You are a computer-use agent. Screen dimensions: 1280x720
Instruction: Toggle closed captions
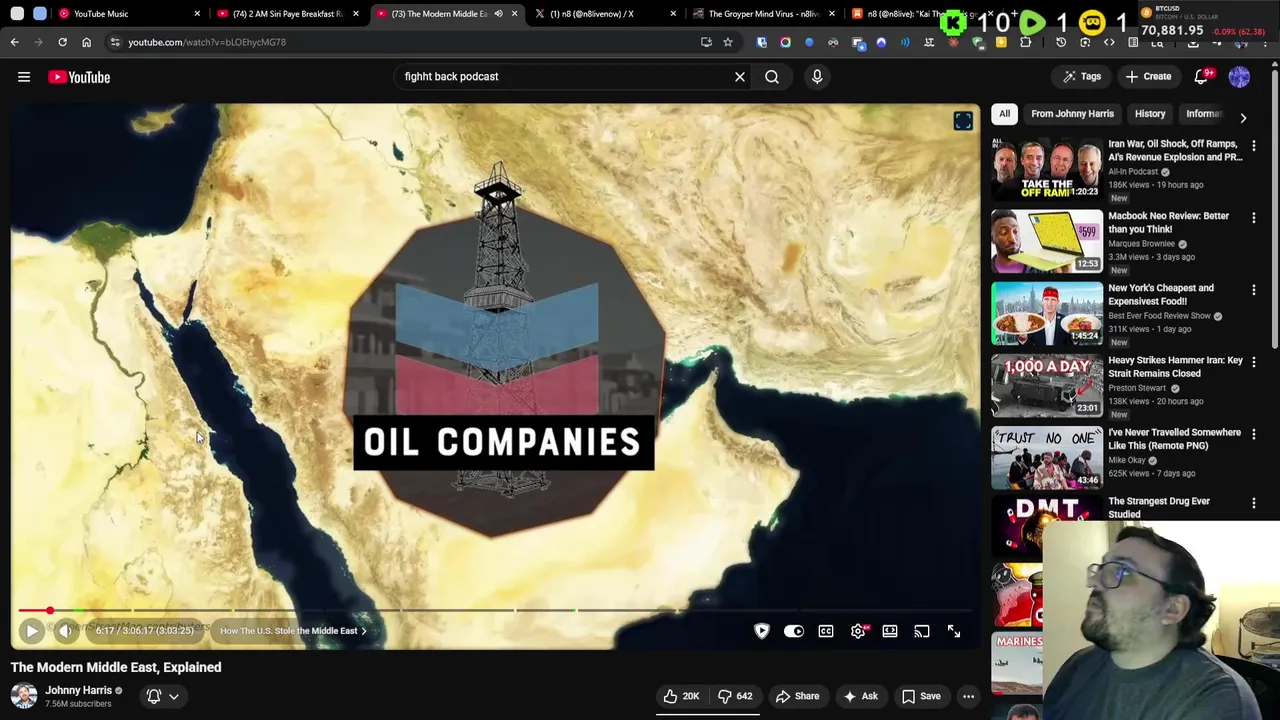[826, 631]
